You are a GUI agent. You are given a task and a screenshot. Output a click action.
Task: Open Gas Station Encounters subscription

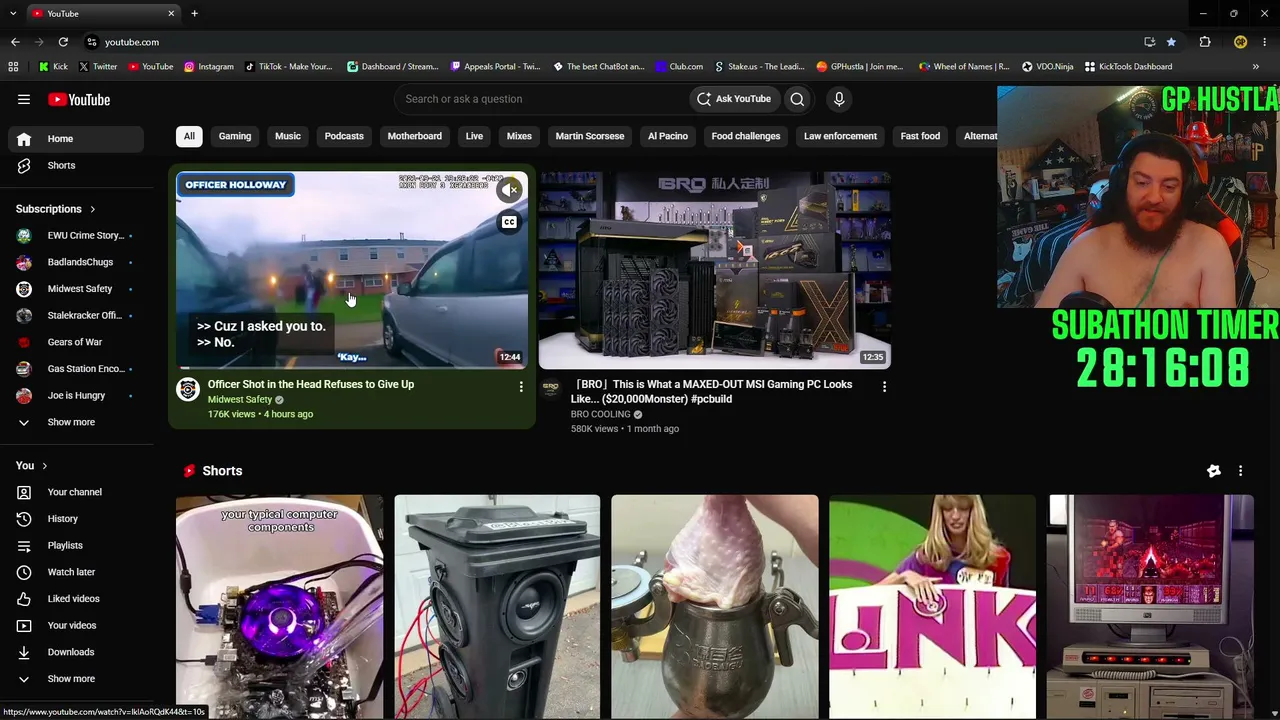coord(76,369)
